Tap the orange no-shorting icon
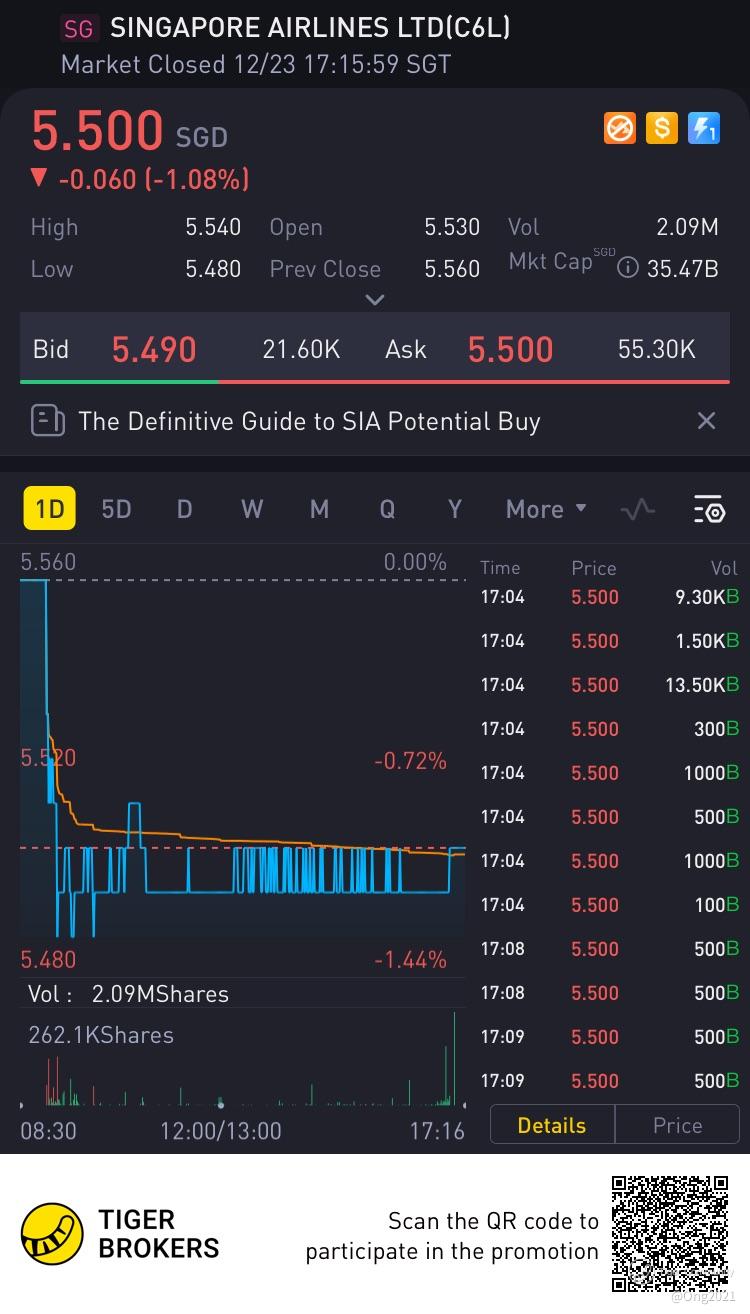Image resolution: width=750 pixels, height=1314 pixels. 620,128
